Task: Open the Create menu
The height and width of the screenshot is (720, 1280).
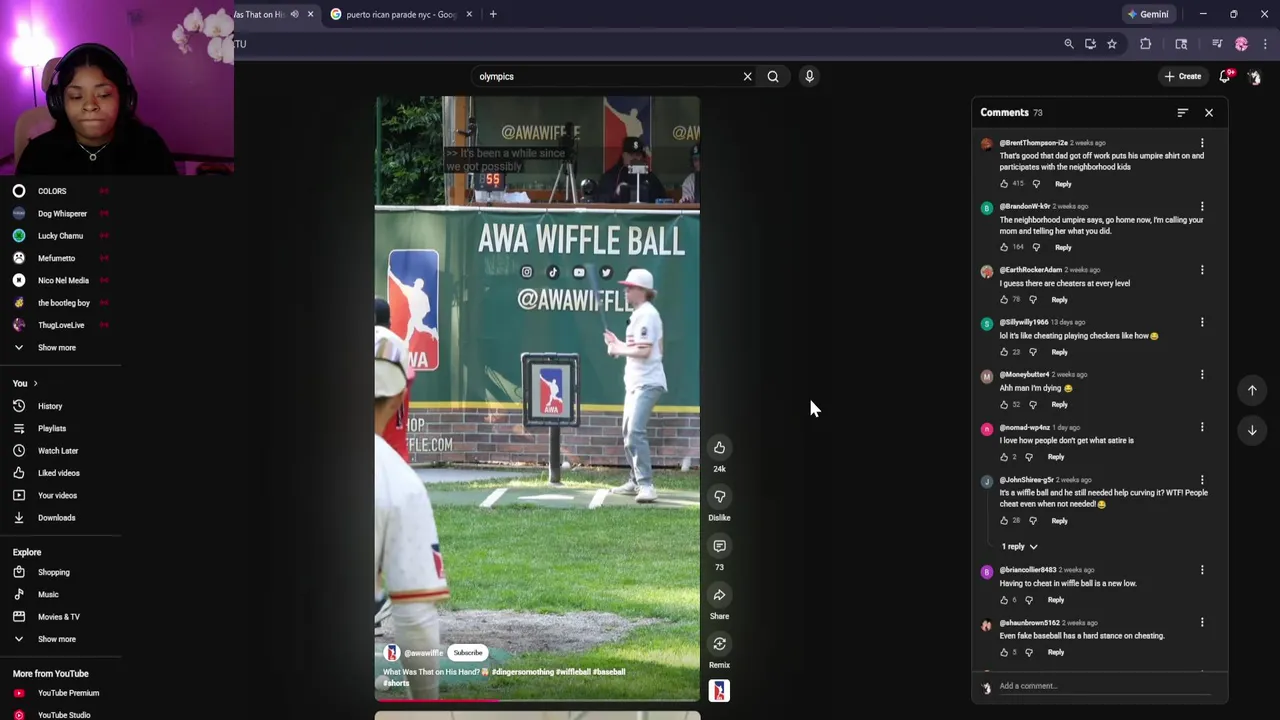Action: (x=1183, y=76)
